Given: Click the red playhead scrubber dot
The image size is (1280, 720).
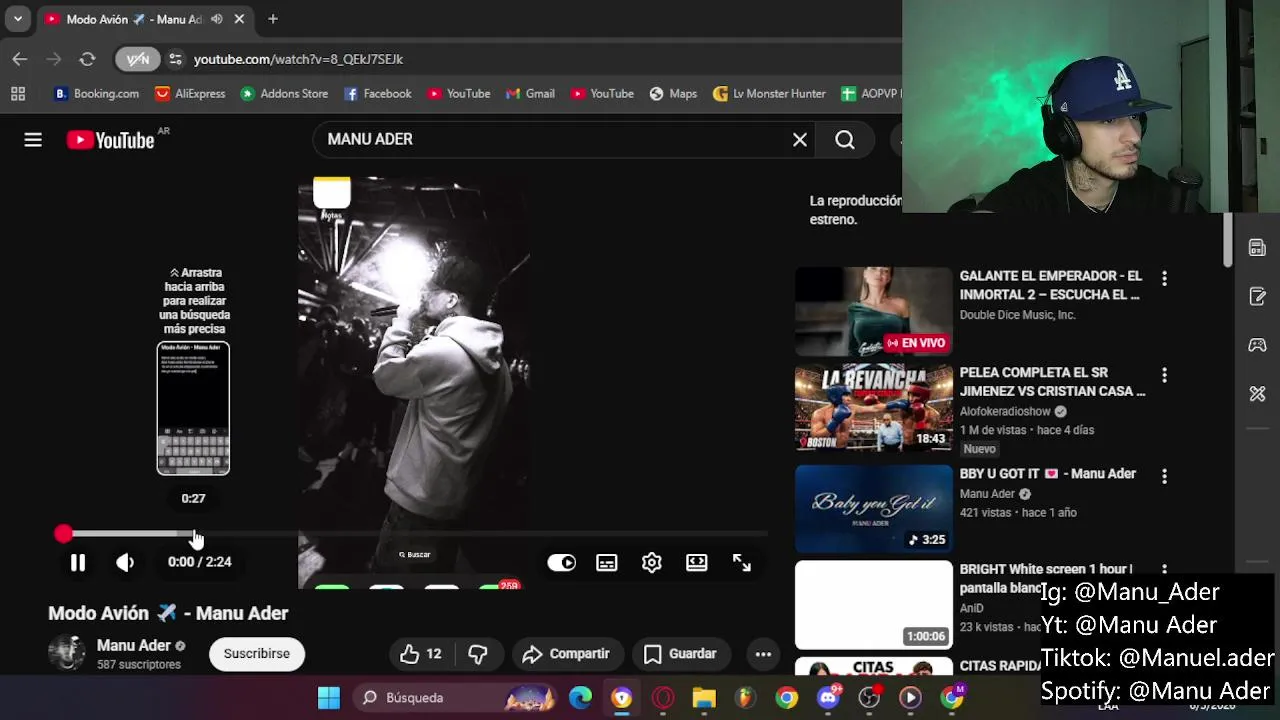Looking at the screenshot, I should pyautogui.click(x=63, y=534).
